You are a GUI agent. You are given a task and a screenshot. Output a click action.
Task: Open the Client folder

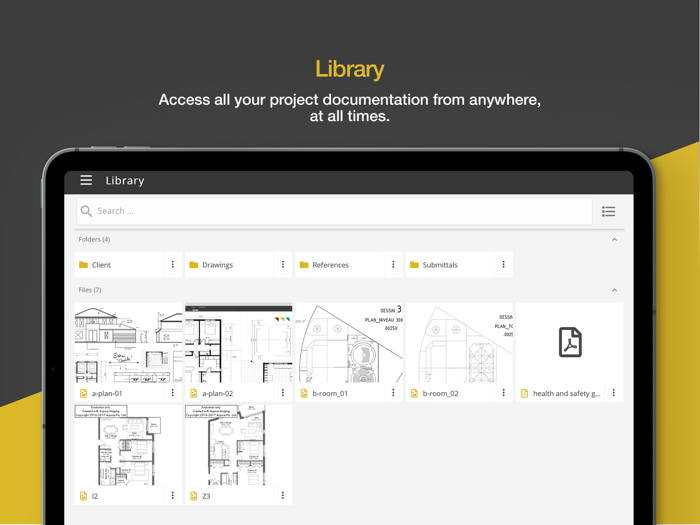[x=119, y=265]
